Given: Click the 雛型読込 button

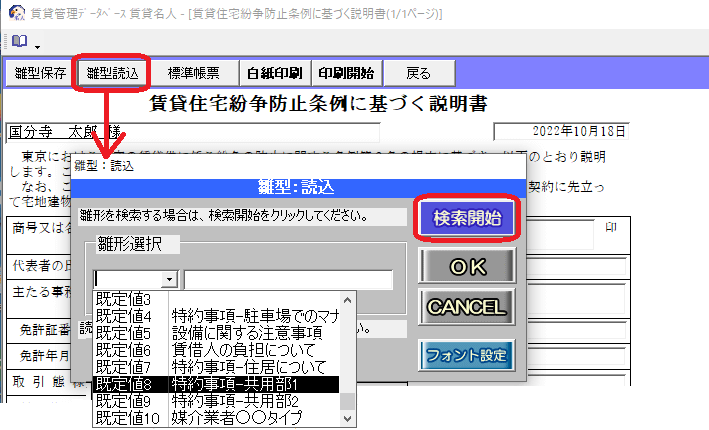Looking at the screenshot, I should click(114, 73).
